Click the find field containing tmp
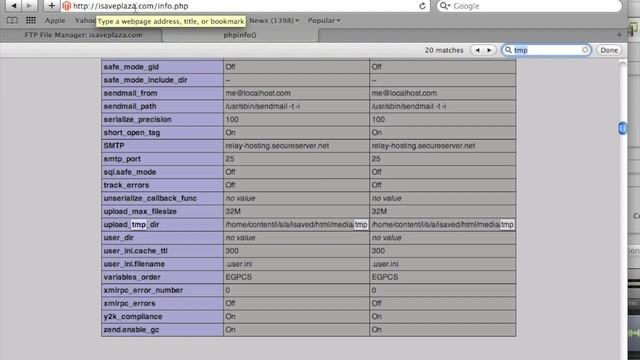The image size is (640, 360). pyautogui.click(x=547, y=50)
